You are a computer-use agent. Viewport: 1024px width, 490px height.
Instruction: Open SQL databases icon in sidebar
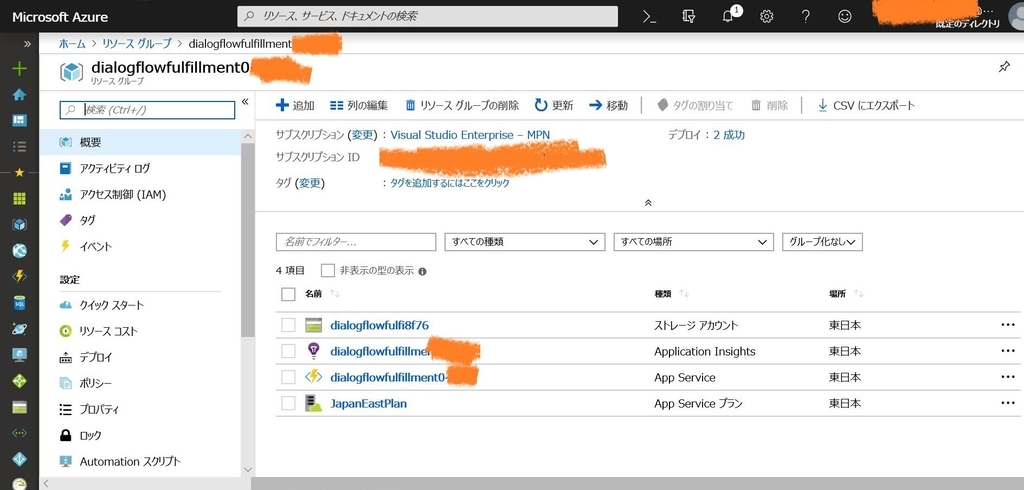[x=20, y=302]
